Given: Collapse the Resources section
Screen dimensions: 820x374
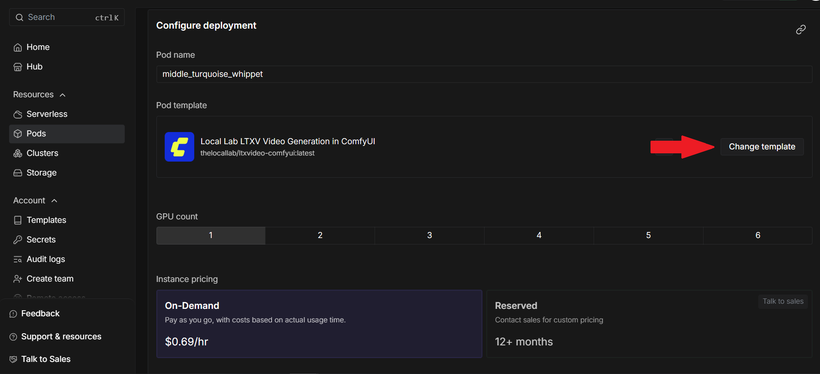Looking at the screenshot, I should (x=39, y=95).
